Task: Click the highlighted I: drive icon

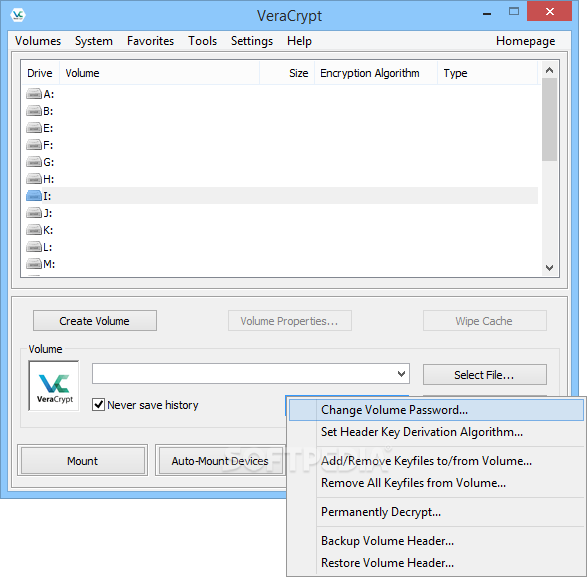Action: pyautogui.click(x=34, y=196)
